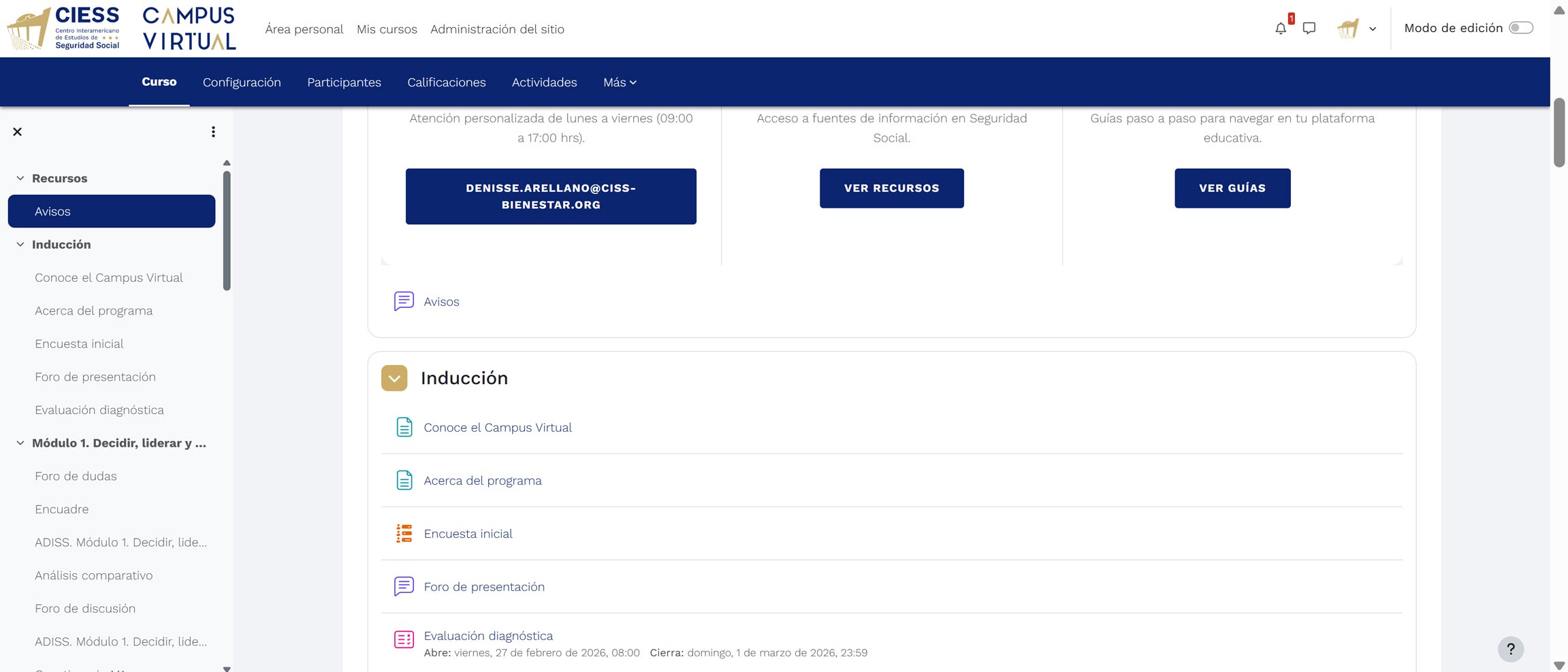The height and width of the screenshot is (672, 1568).
Task: Open the Más dropdown menu
Action: coord(620,82)
